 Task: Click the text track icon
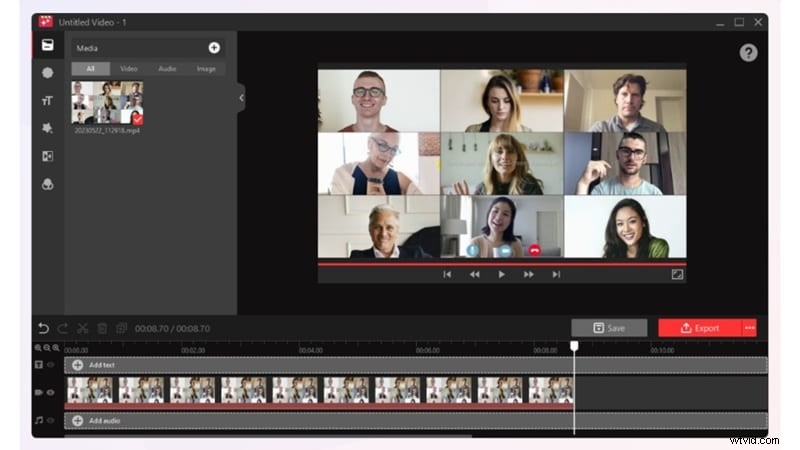click(39, 365)
